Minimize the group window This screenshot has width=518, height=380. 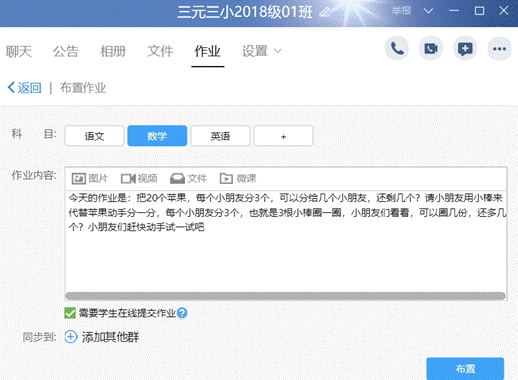click(453, 11)
